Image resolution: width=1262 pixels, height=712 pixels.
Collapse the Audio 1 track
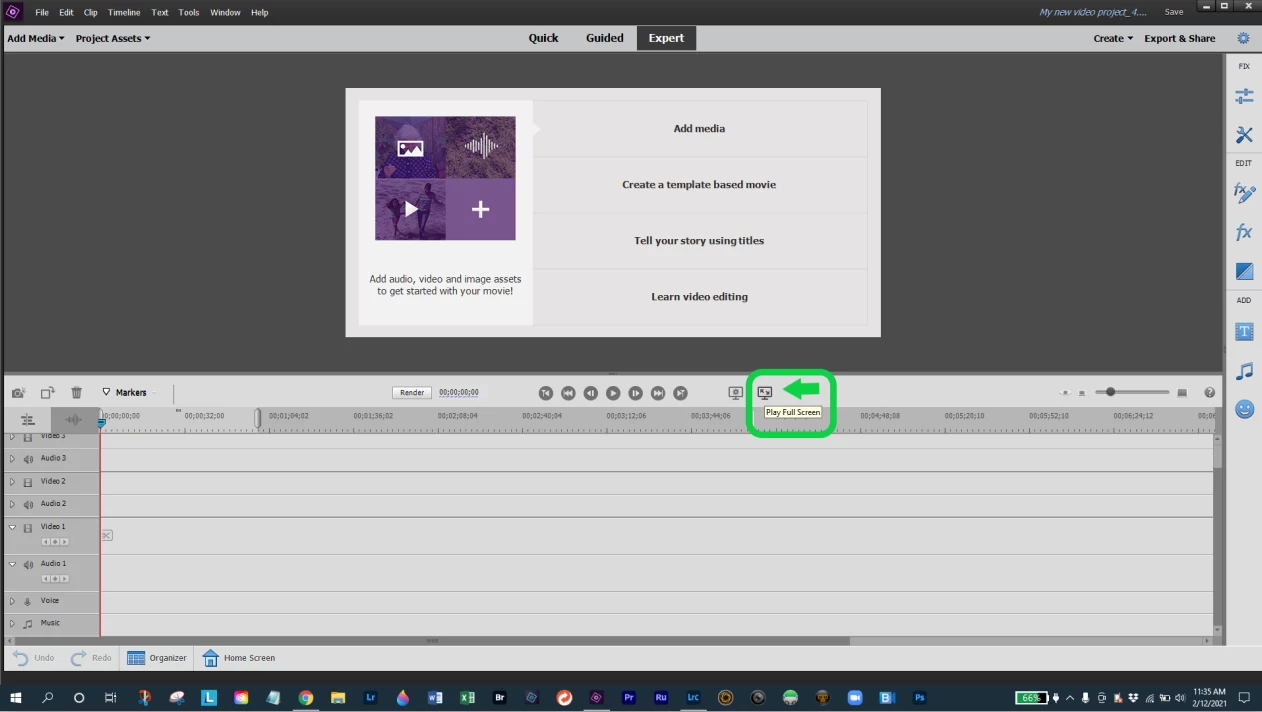pos(12,564)
